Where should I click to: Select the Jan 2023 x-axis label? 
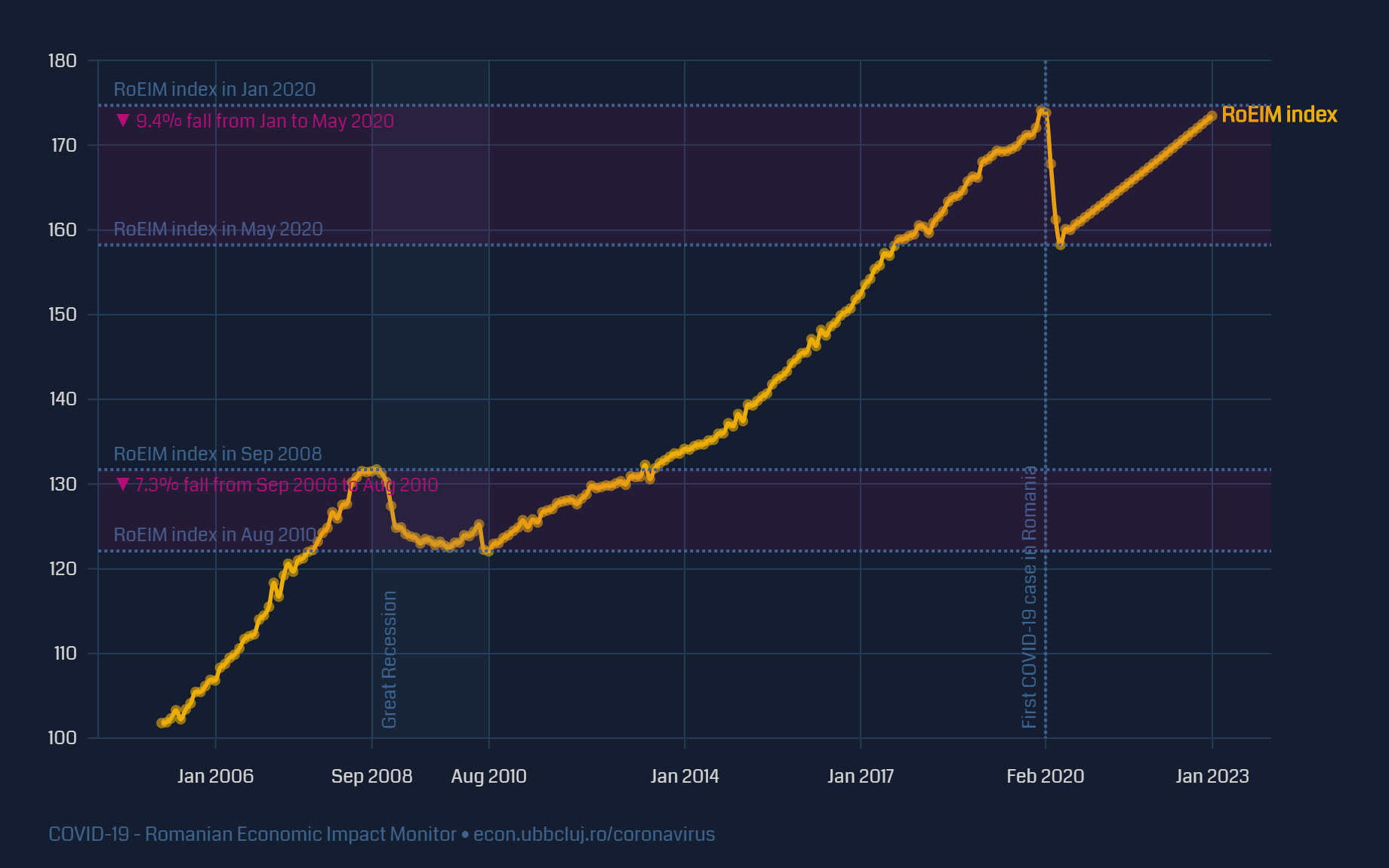pyautogui.click(x=1212, y=776)
